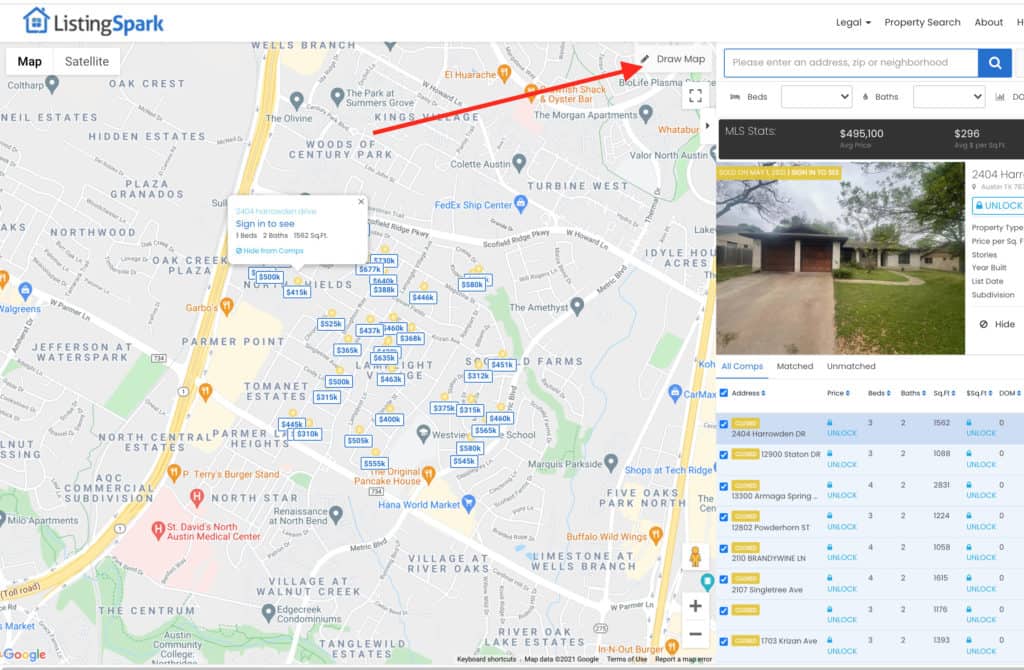Open the Beds dropdown
1024x670 pixels.
[x=816, y=97]
